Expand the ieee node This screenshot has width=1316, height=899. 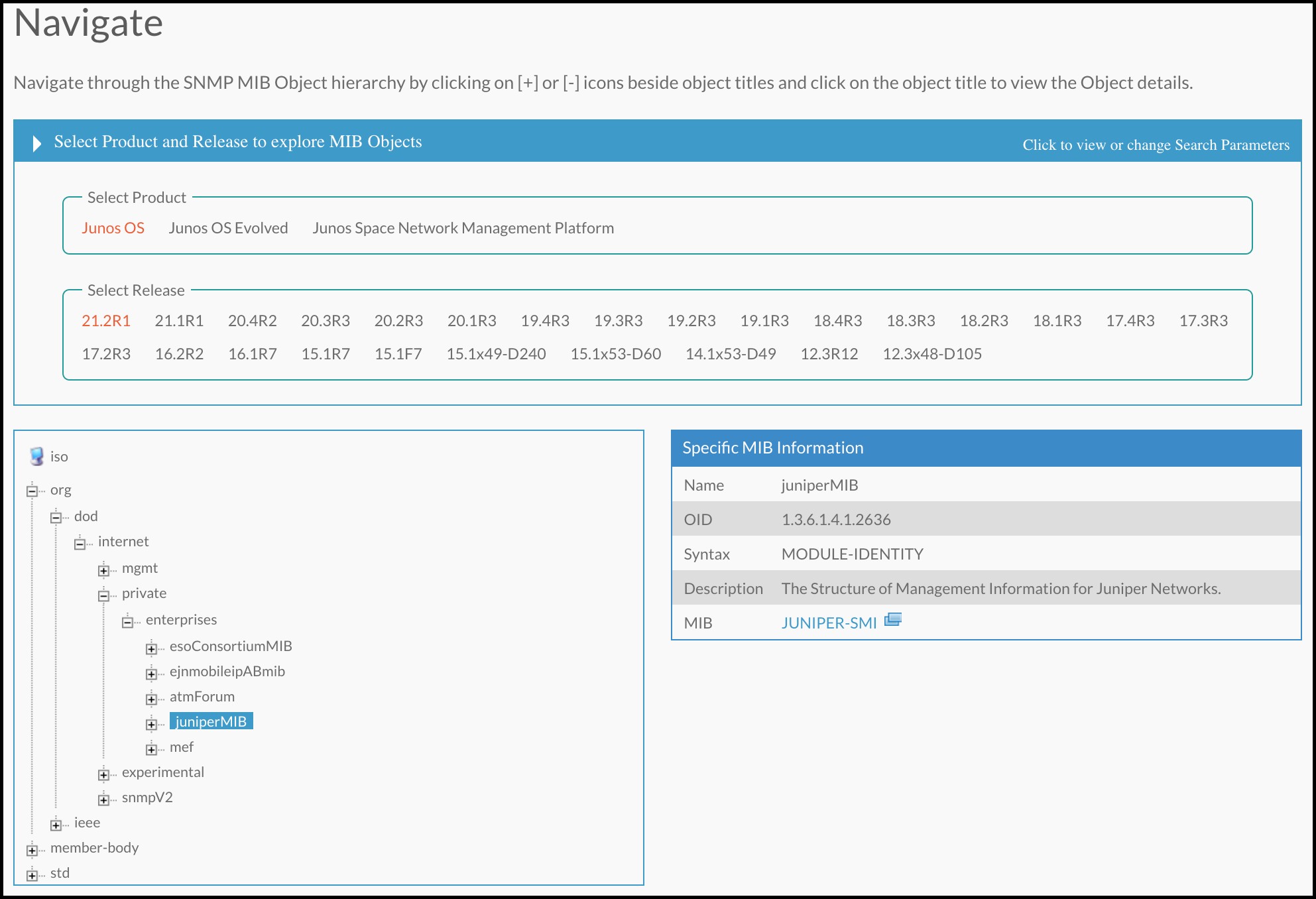coord(56,825)
